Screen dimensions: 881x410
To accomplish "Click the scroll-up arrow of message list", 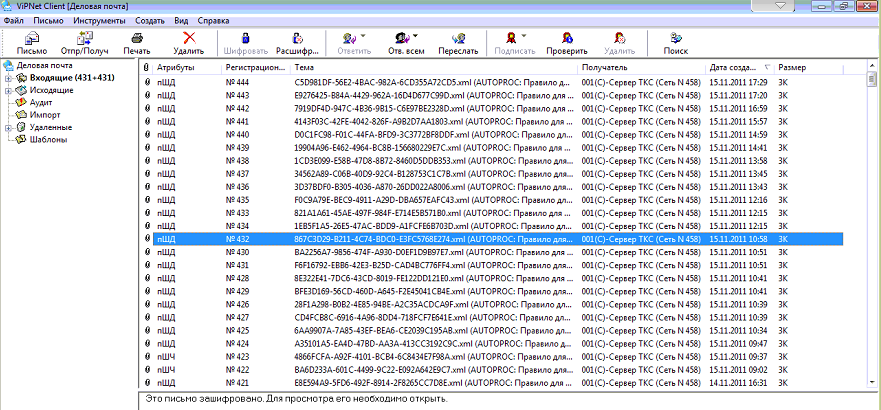I will (871, 66).
